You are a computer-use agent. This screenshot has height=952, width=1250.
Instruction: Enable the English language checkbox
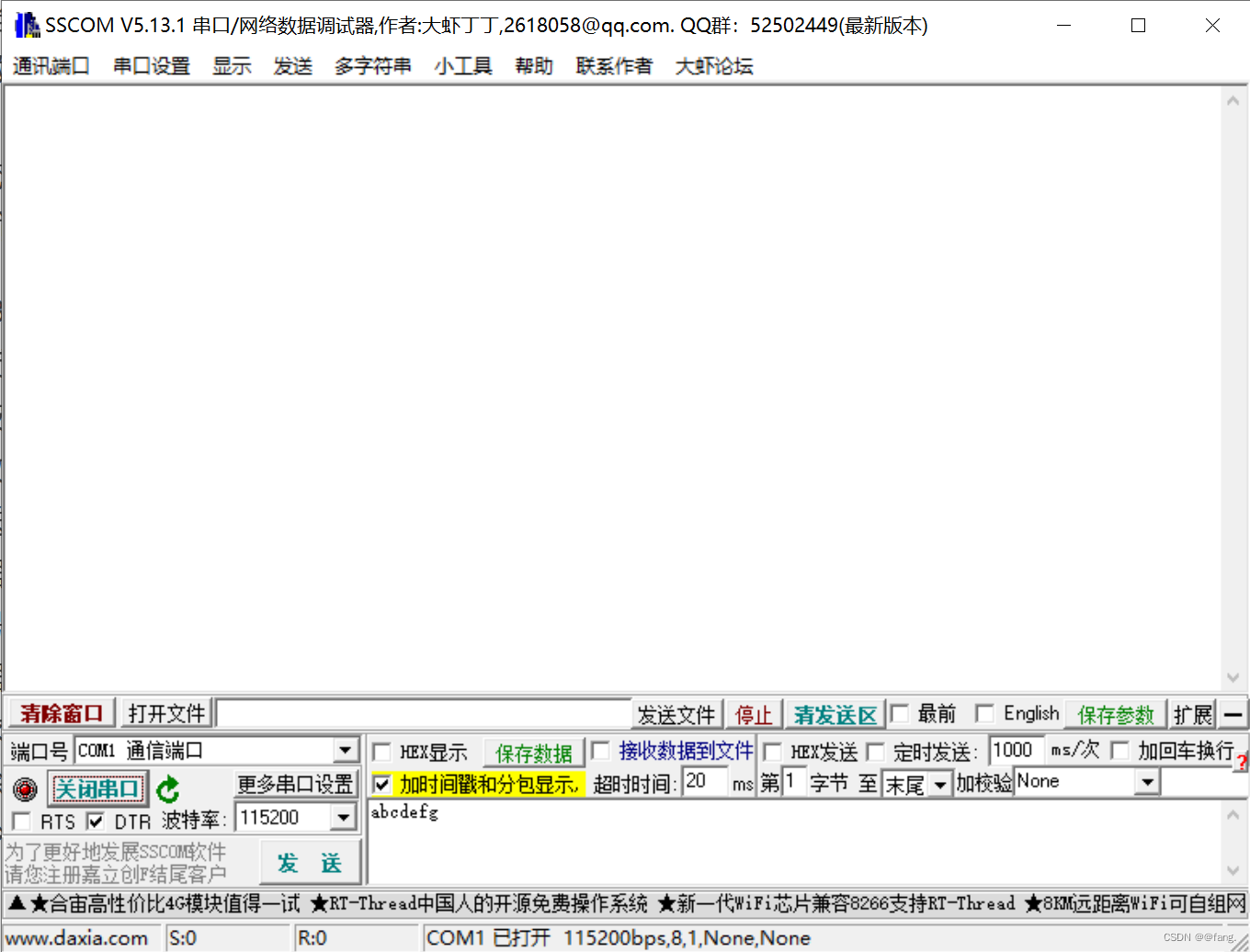coord(984,713)
